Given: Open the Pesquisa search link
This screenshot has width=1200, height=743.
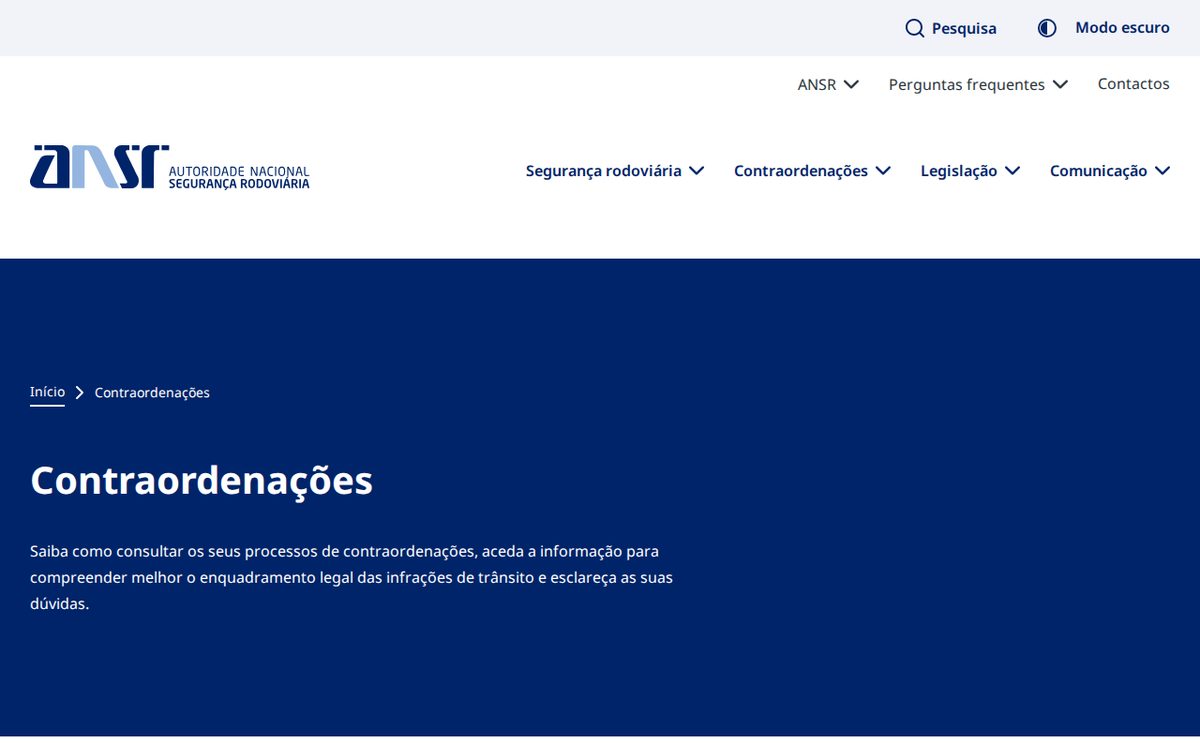Looking at the screenshot, I should point(951,28).
